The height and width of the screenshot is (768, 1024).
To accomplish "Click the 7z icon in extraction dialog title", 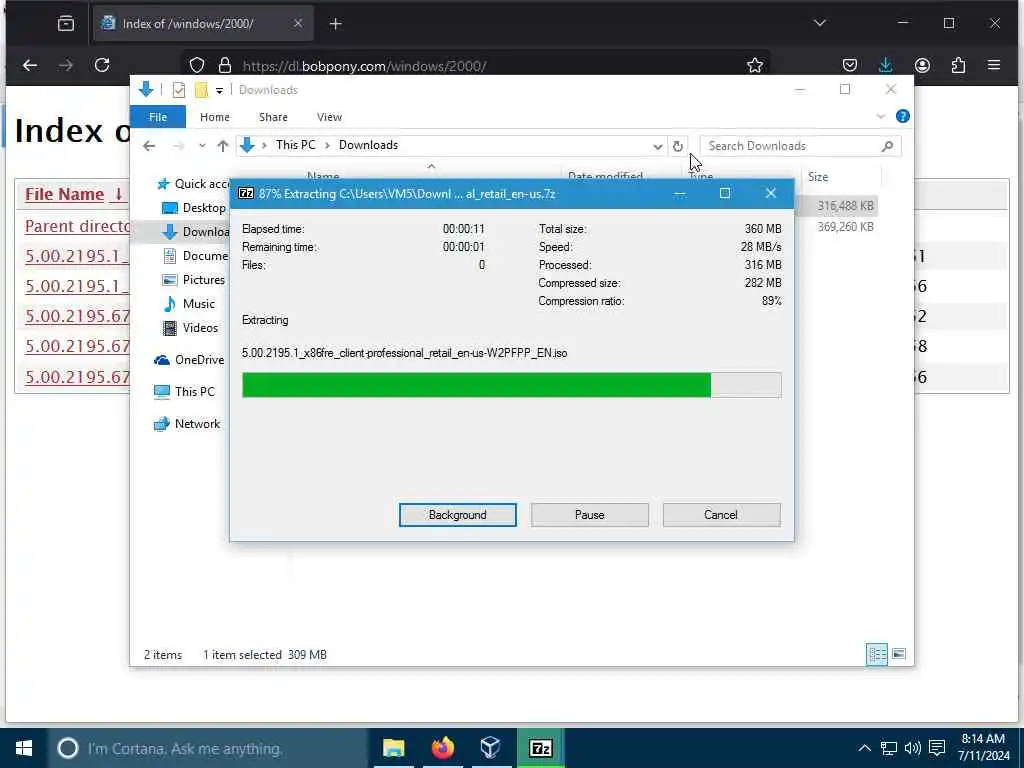I will (x=246, y=193).
